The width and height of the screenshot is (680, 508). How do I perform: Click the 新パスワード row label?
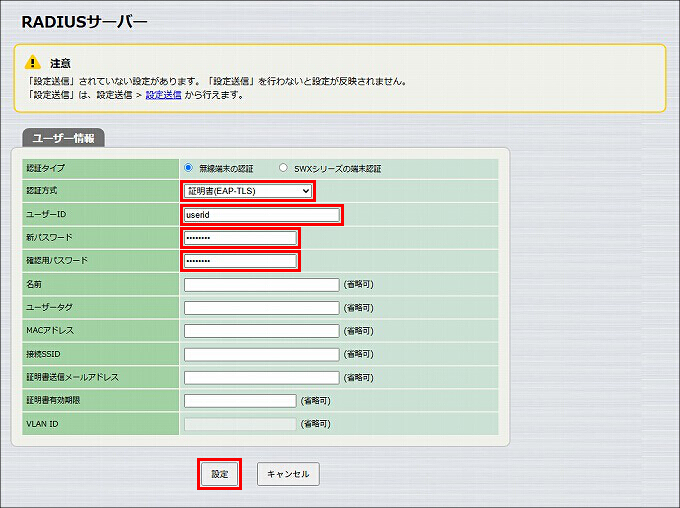pos(49,237)
